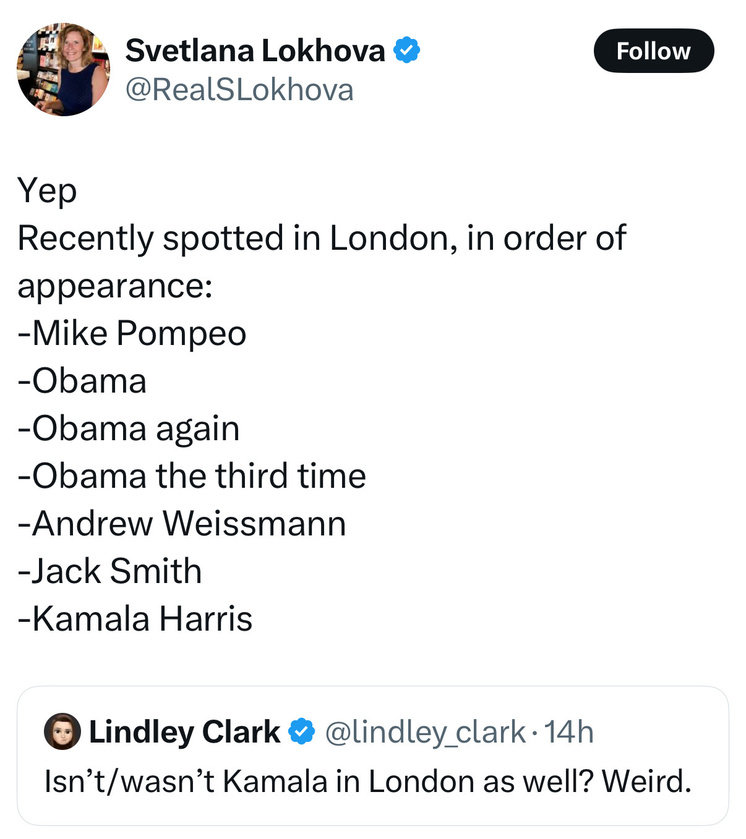
Task: Click the @lindley_clark handle
Action: click(425, 733)
